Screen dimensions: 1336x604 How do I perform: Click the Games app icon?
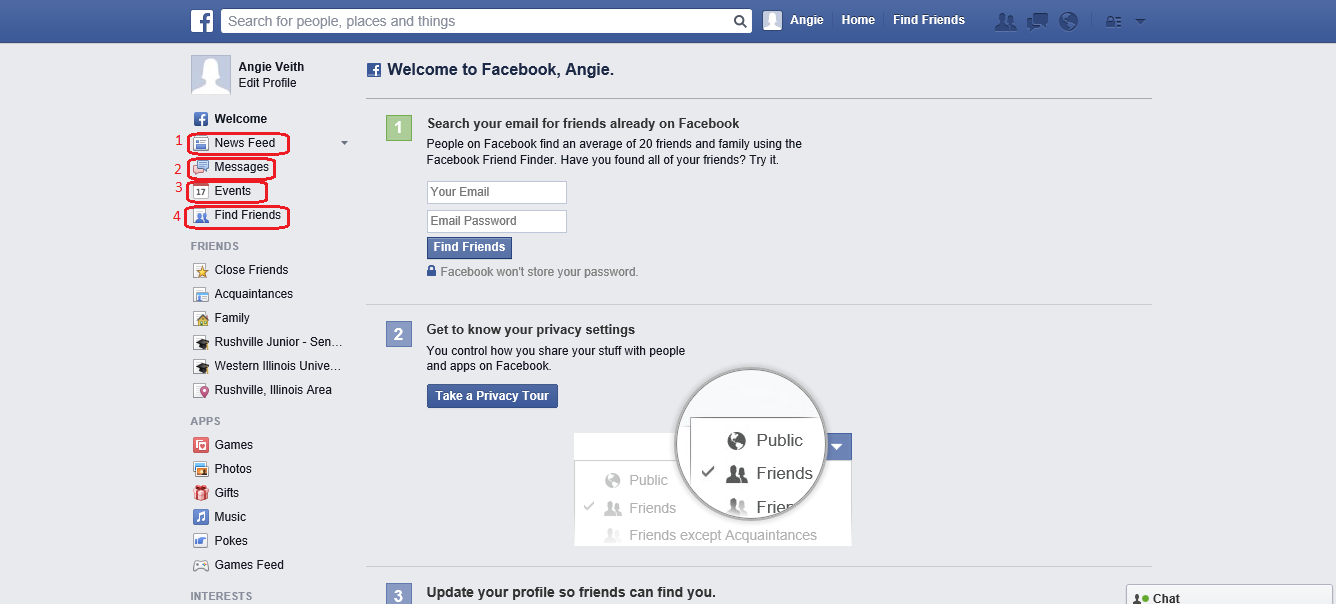[x=201, y=445]
